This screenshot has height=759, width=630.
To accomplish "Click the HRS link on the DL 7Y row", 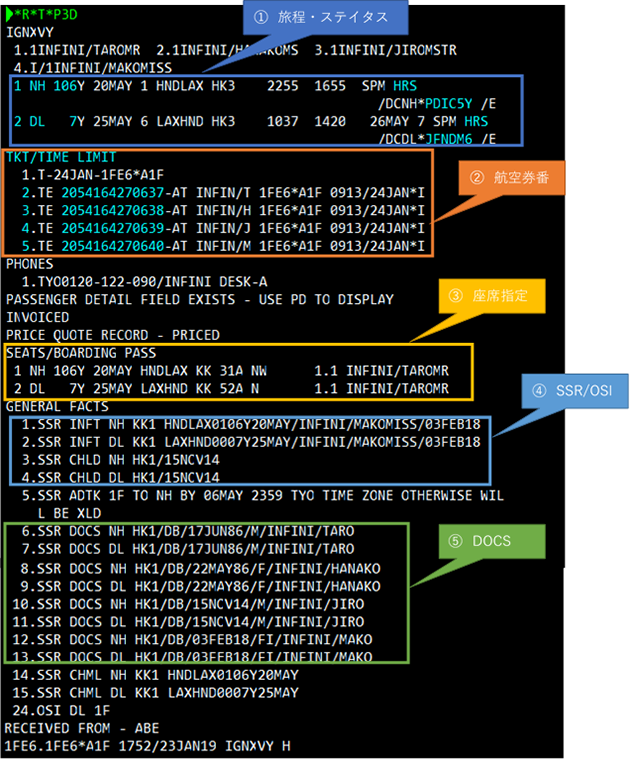I will pos(477,121).
